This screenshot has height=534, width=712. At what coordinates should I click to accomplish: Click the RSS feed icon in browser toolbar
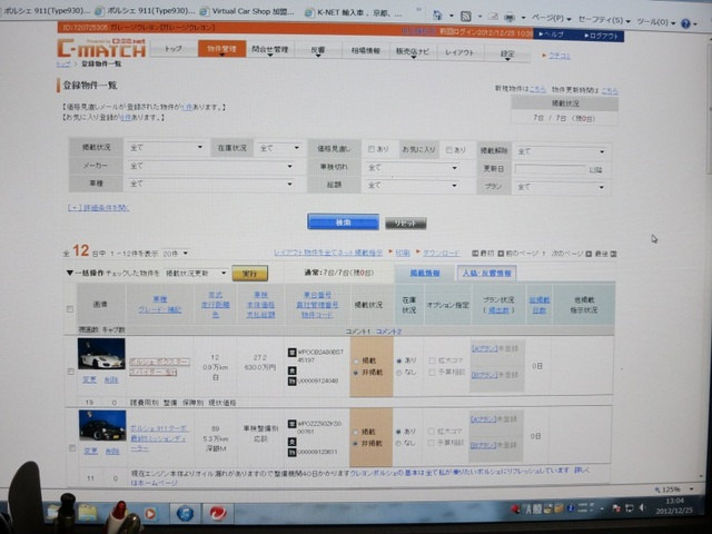(x=465, y=16)
